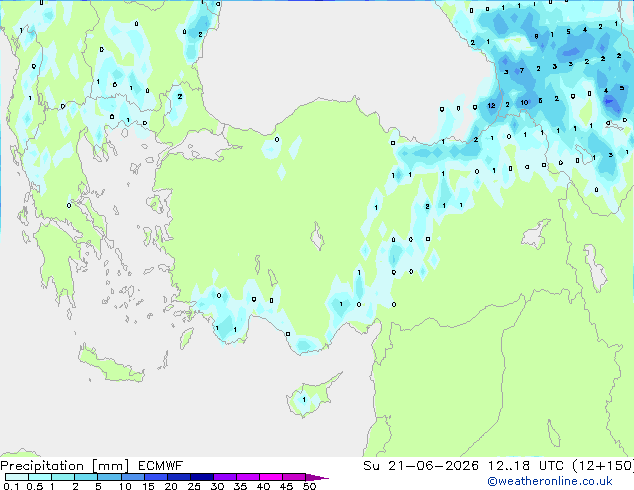
Task: Click the legend tick label '45'
Action: 286,486
